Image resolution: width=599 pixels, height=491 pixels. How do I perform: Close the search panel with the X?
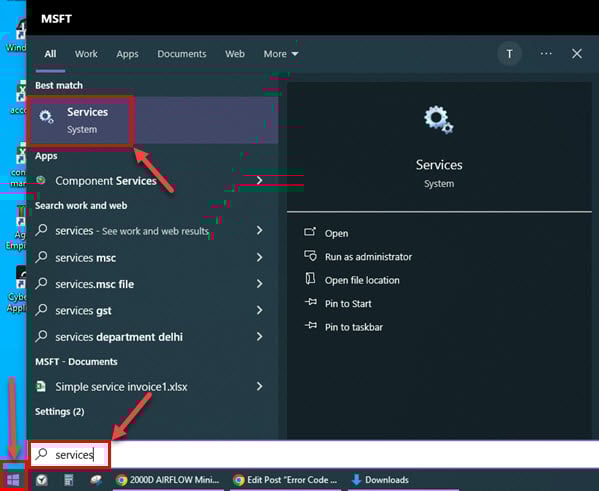pyautogui.click(x=577, y=53)
